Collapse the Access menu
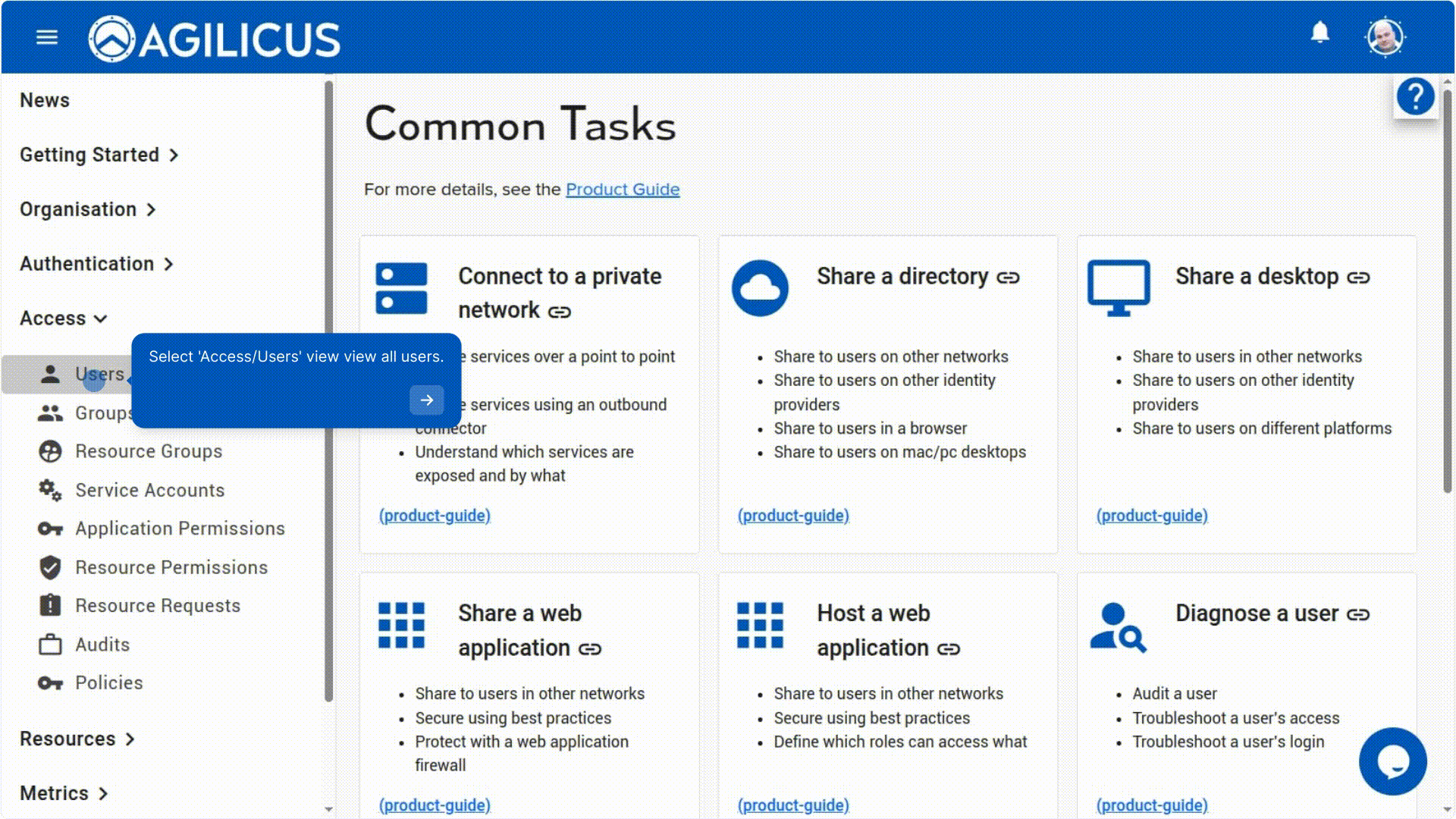This screenshot has height=819, width=1456. (64, 318)
